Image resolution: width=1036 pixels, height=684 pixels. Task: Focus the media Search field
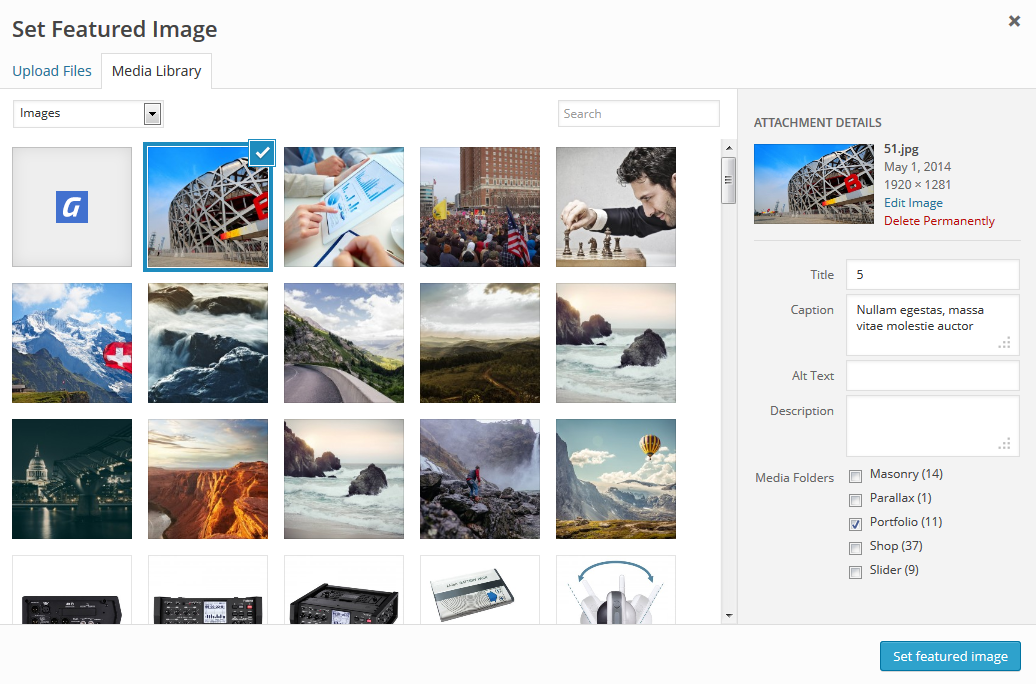pos(638,114)
